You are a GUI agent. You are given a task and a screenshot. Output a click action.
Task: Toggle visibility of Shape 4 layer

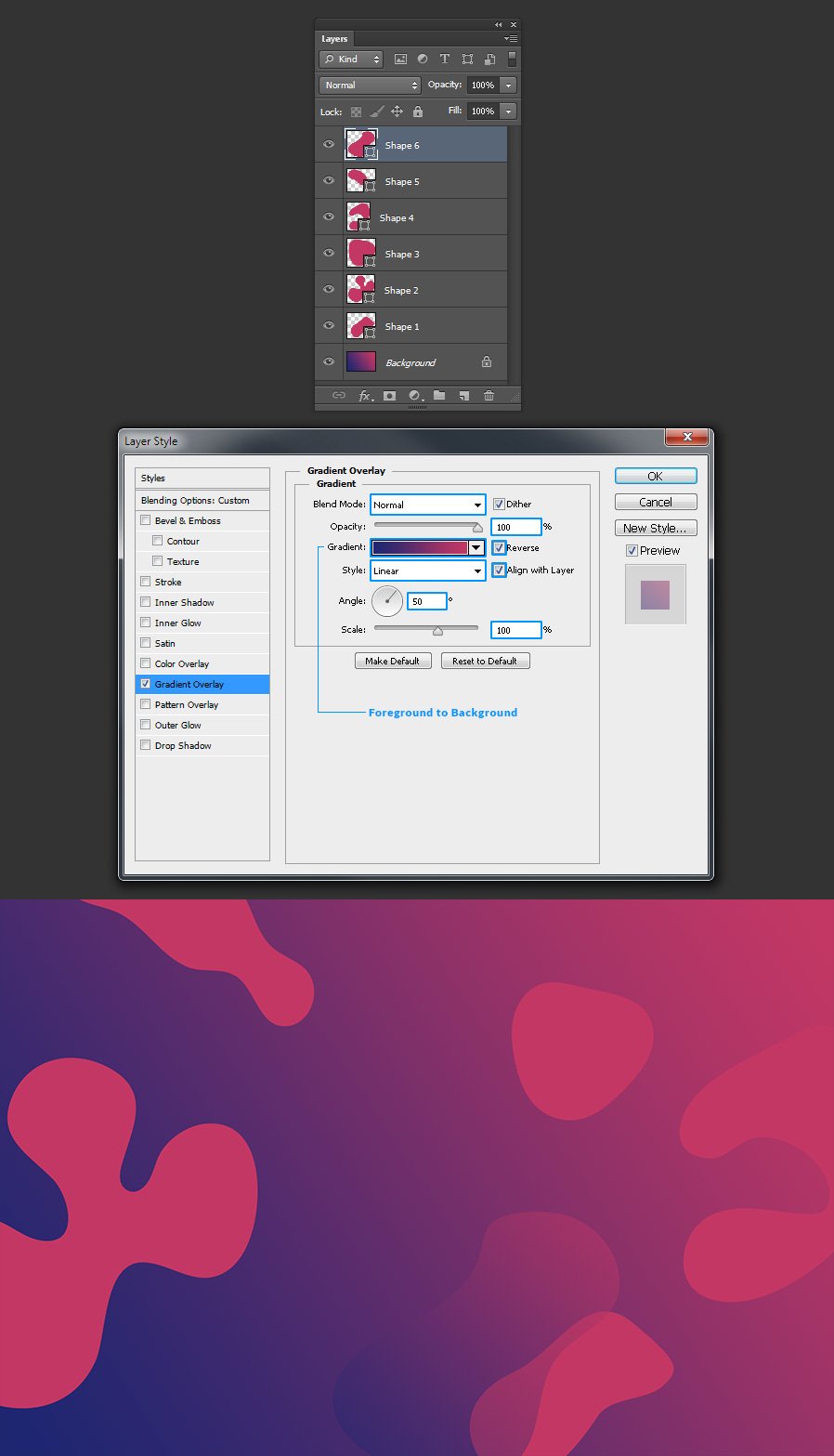click(329, 217)
